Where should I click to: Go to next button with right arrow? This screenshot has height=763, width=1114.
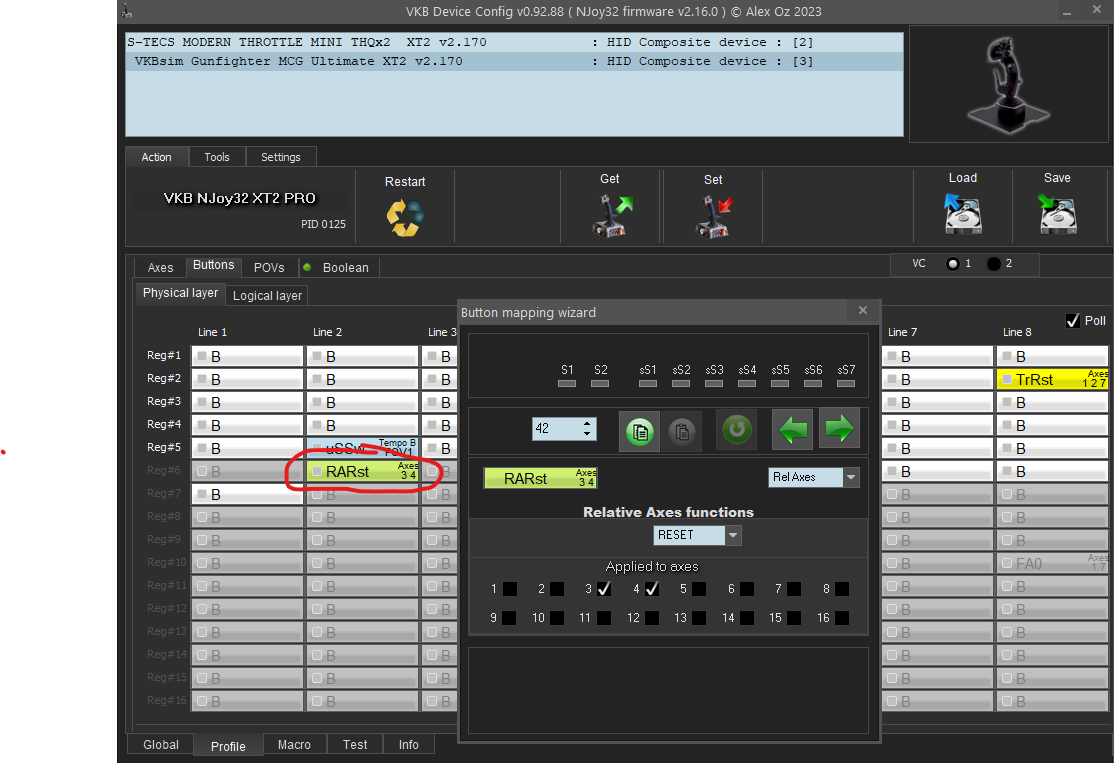tap(839, 429)
